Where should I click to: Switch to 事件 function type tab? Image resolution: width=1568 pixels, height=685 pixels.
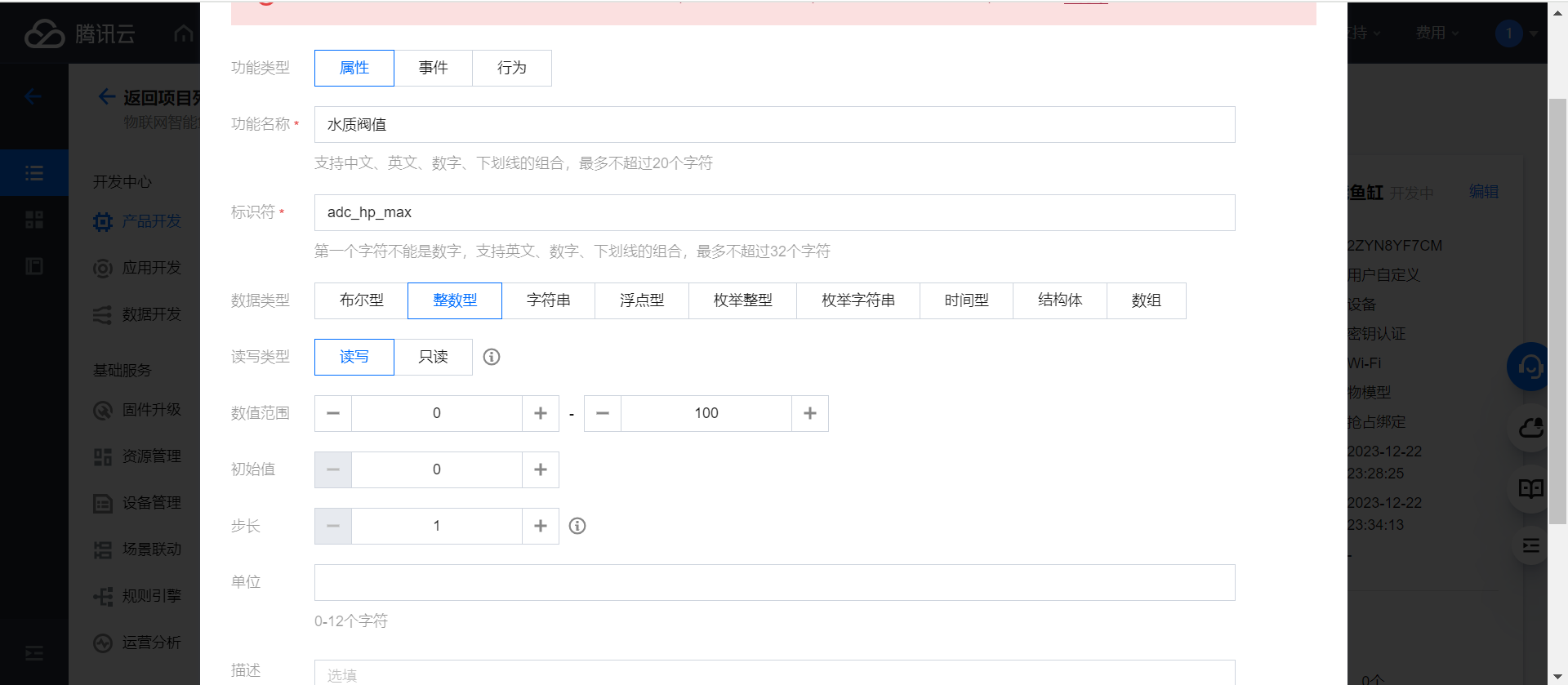[x=433, y=68]
